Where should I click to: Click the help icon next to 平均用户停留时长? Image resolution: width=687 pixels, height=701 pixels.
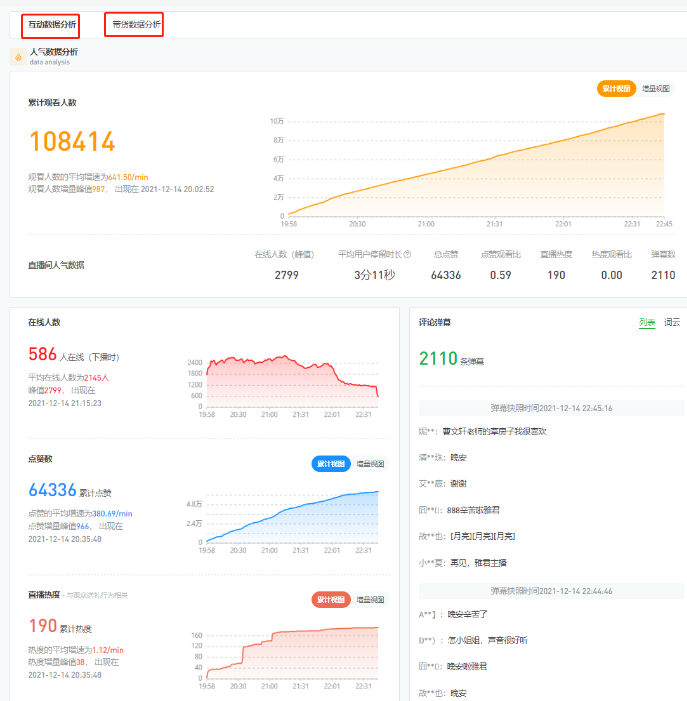[x=403, y=254]
